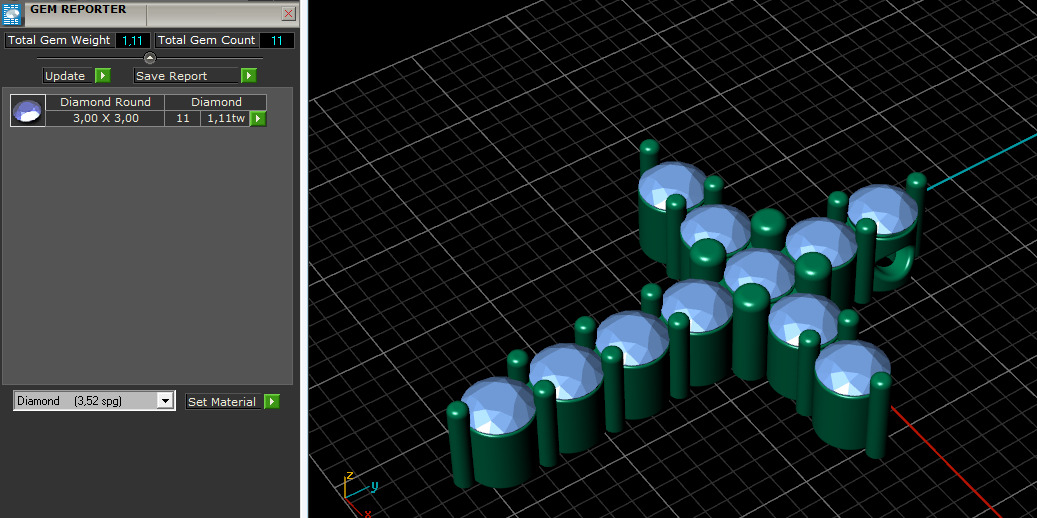Click green arrow beside 1,11tw weight

point(258,118)
